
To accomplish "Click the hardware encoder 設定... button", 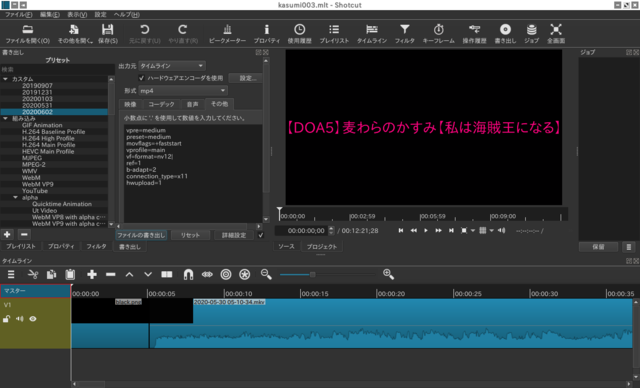I will click(x=247, y=78).
